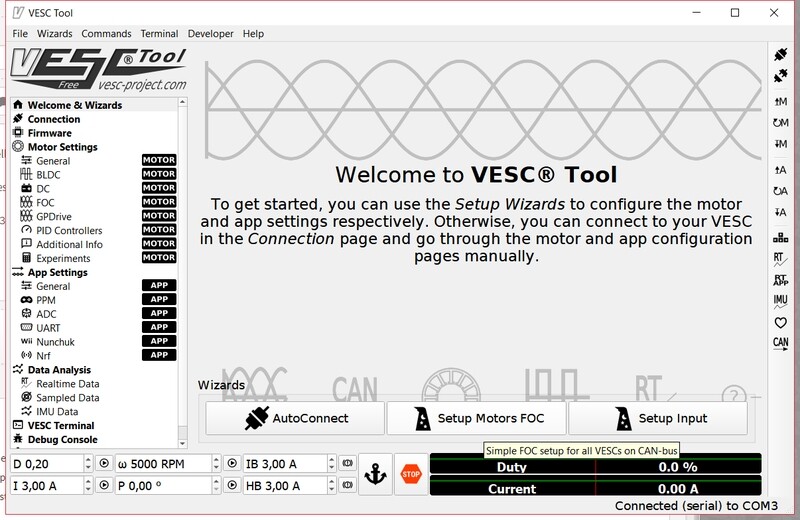Screen dimensions: 800x520
Task: Run current with play button beside I 3,00 A
Action: (104, 485)
